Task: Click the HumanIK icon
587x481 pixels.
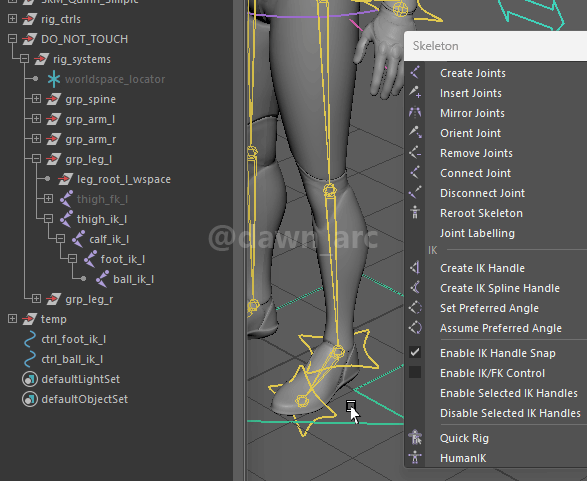Action: [415, 457]
